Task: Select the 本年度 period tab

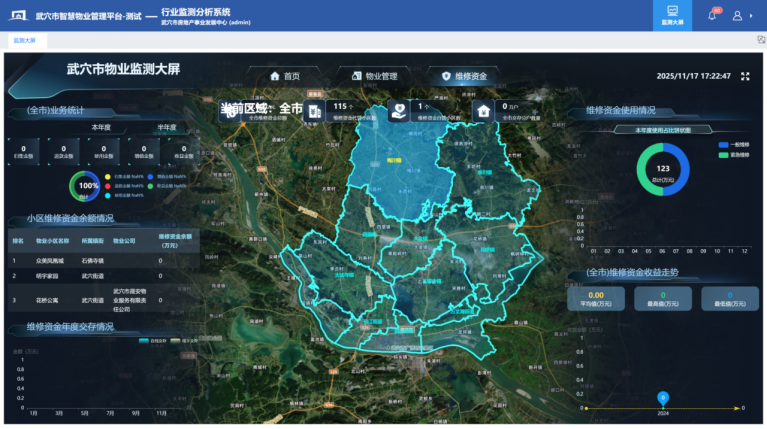Action: [x=101, y=127]
